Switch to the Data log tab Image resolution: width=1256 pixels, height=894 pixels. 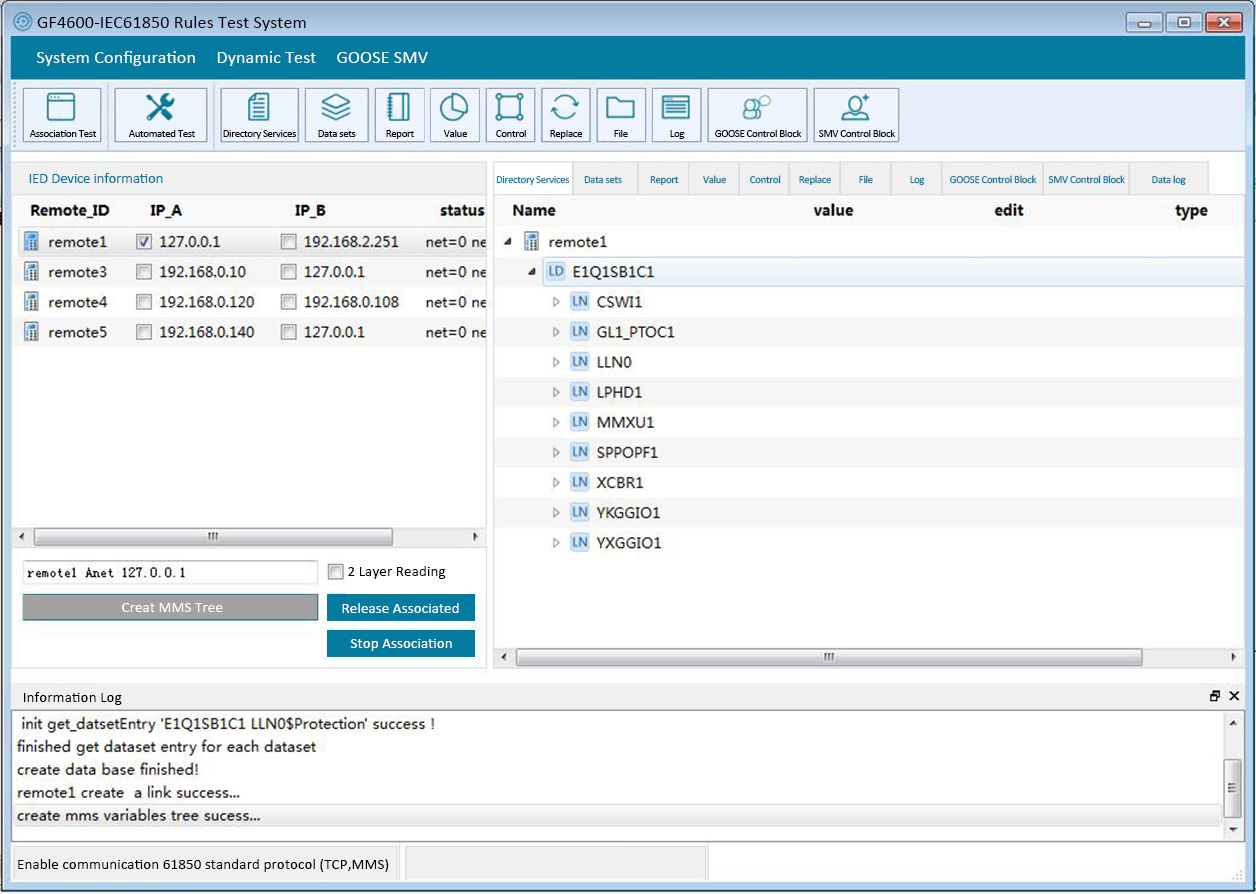pos(1168,180)
